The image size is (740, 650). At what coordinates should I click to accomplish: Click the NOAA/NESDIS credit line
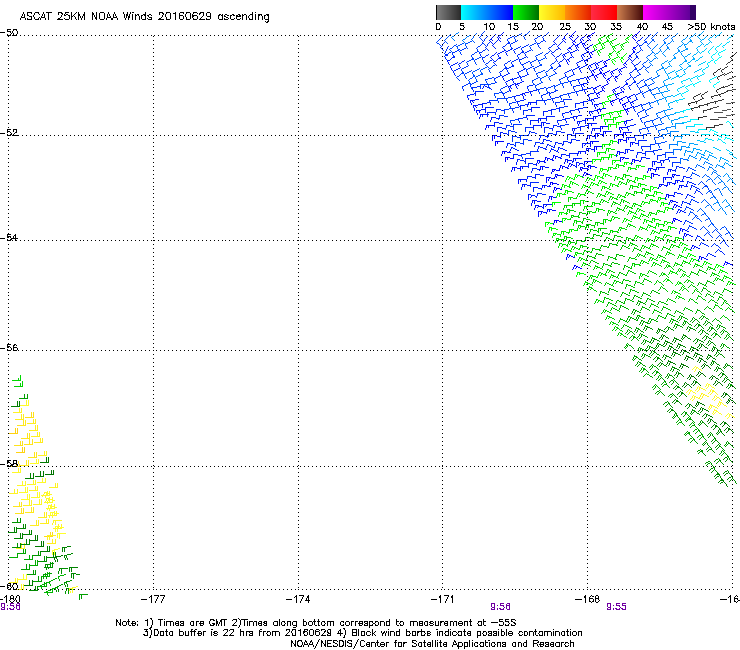432,644
